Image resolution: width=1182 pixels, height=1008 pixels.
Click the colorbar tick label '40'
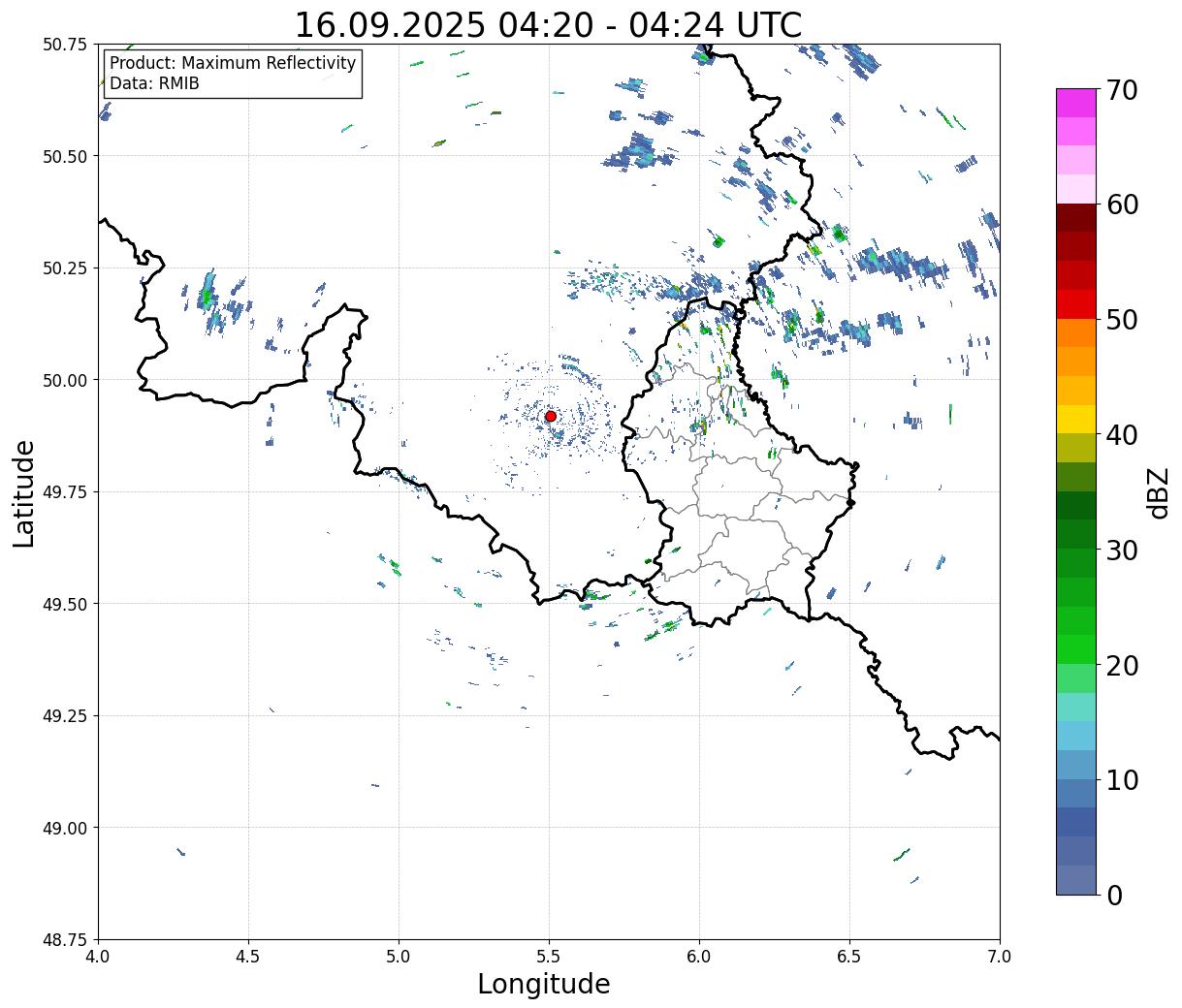(x=1121, y=435)
